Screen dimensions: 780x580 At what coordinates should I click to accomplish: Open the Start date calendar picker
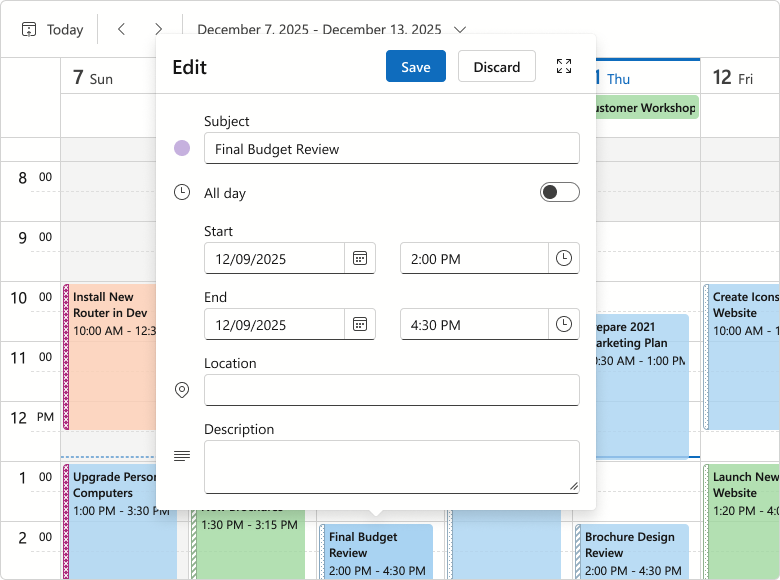coord(360,258)
